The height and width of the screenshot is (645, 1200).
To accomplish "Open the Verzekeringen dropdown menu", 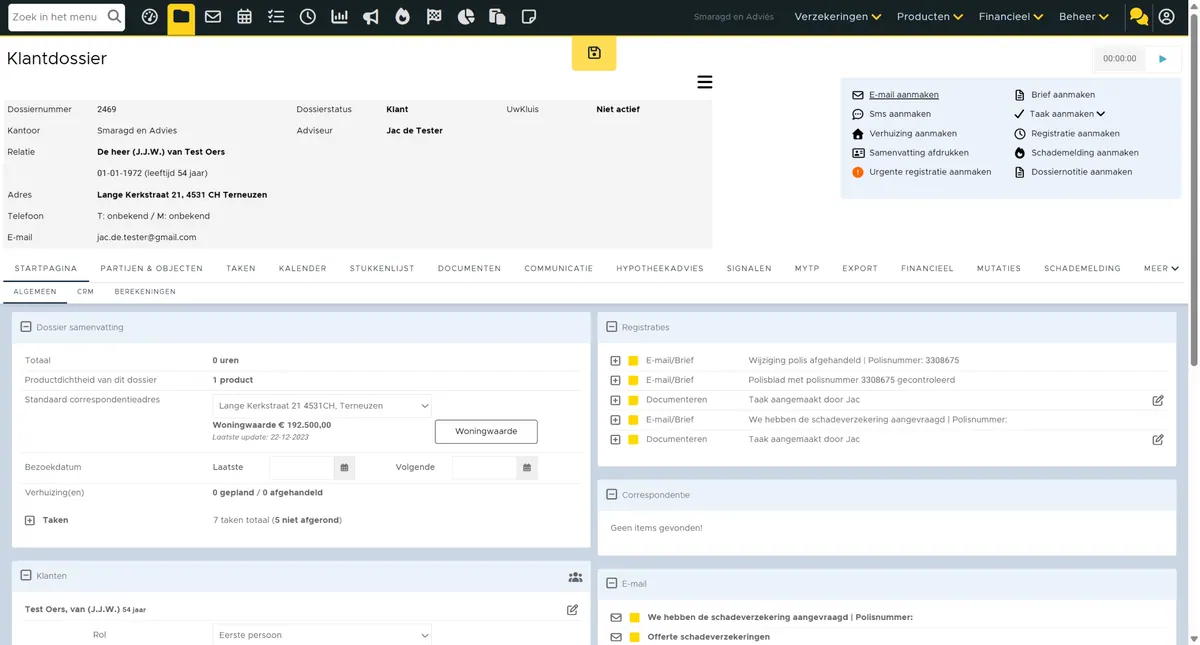I will coord(838,17).
